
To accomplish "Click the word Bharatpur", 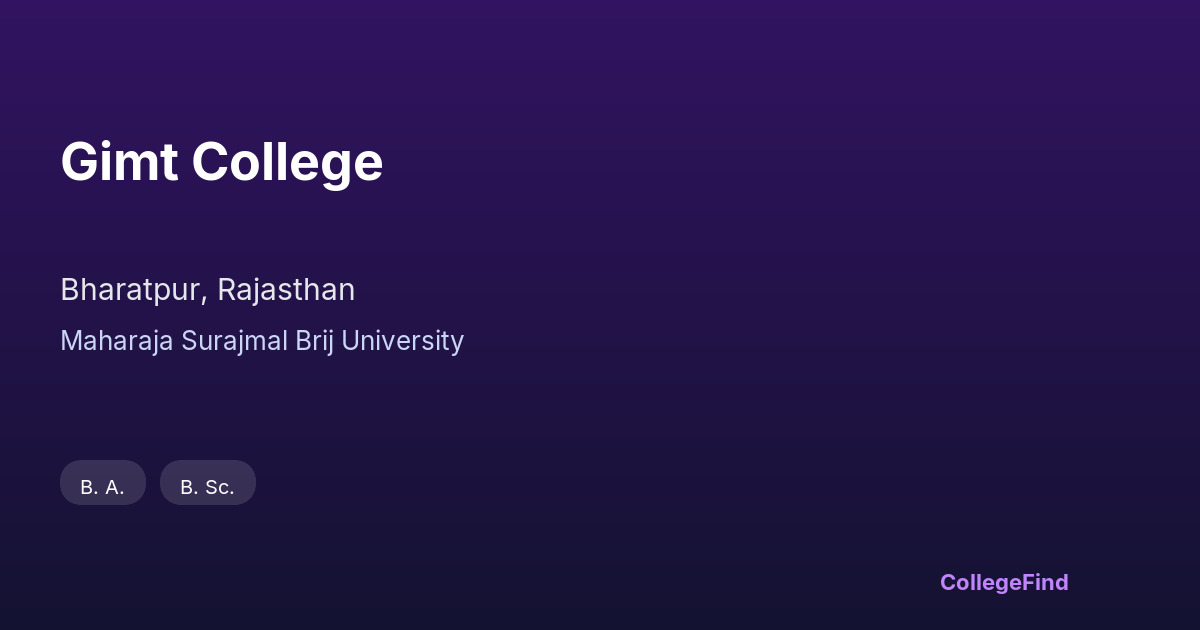I will pos(132,290).
